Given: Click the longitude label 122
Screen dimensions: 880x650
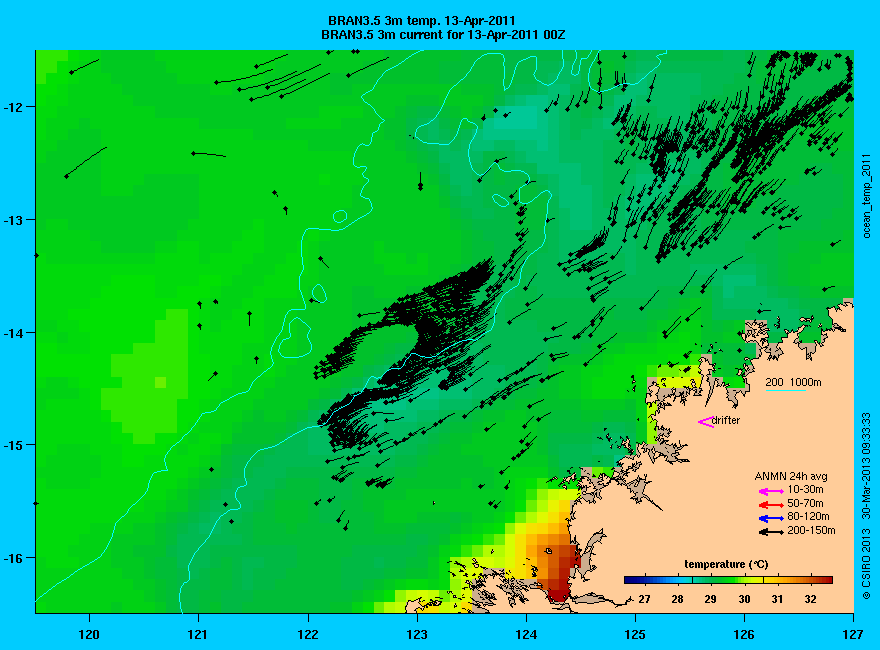Looking at the screenshot, I should click(x=308, y=634).
